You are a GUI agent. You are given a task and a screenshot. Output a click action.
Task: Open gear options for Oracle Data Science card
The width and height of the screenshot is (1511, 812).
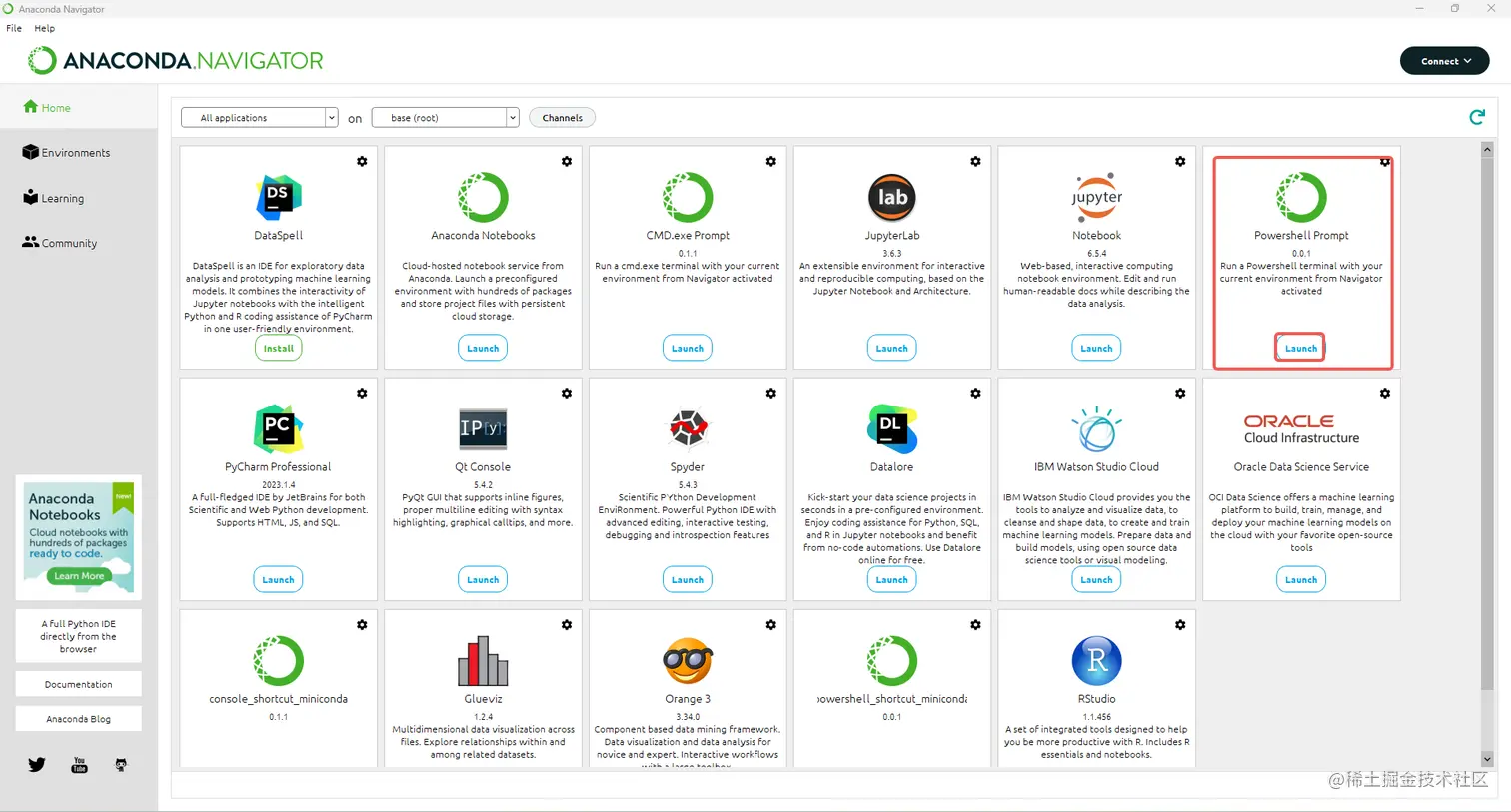pos(1385,393)
